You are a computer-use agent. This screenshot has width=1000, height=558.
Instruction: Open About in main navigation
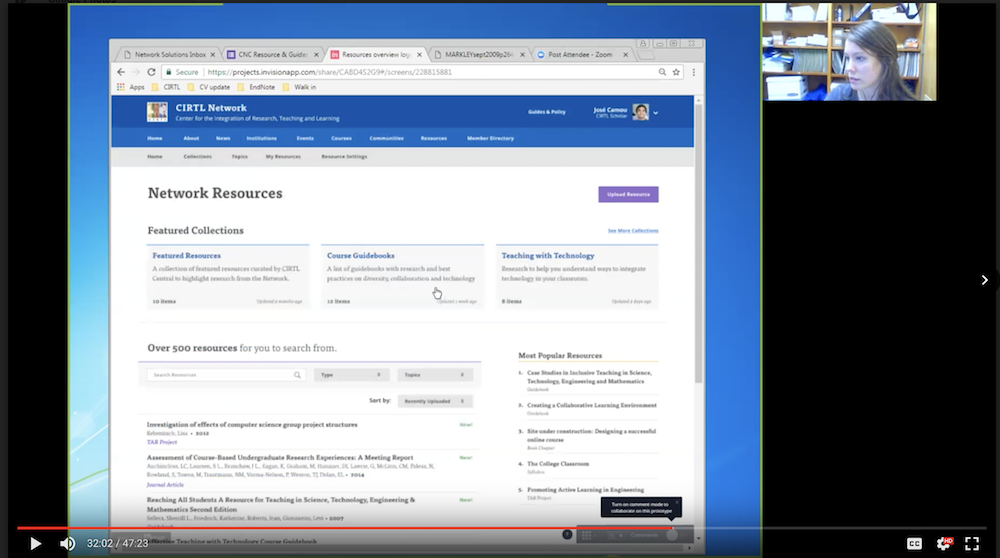(191, 138)
